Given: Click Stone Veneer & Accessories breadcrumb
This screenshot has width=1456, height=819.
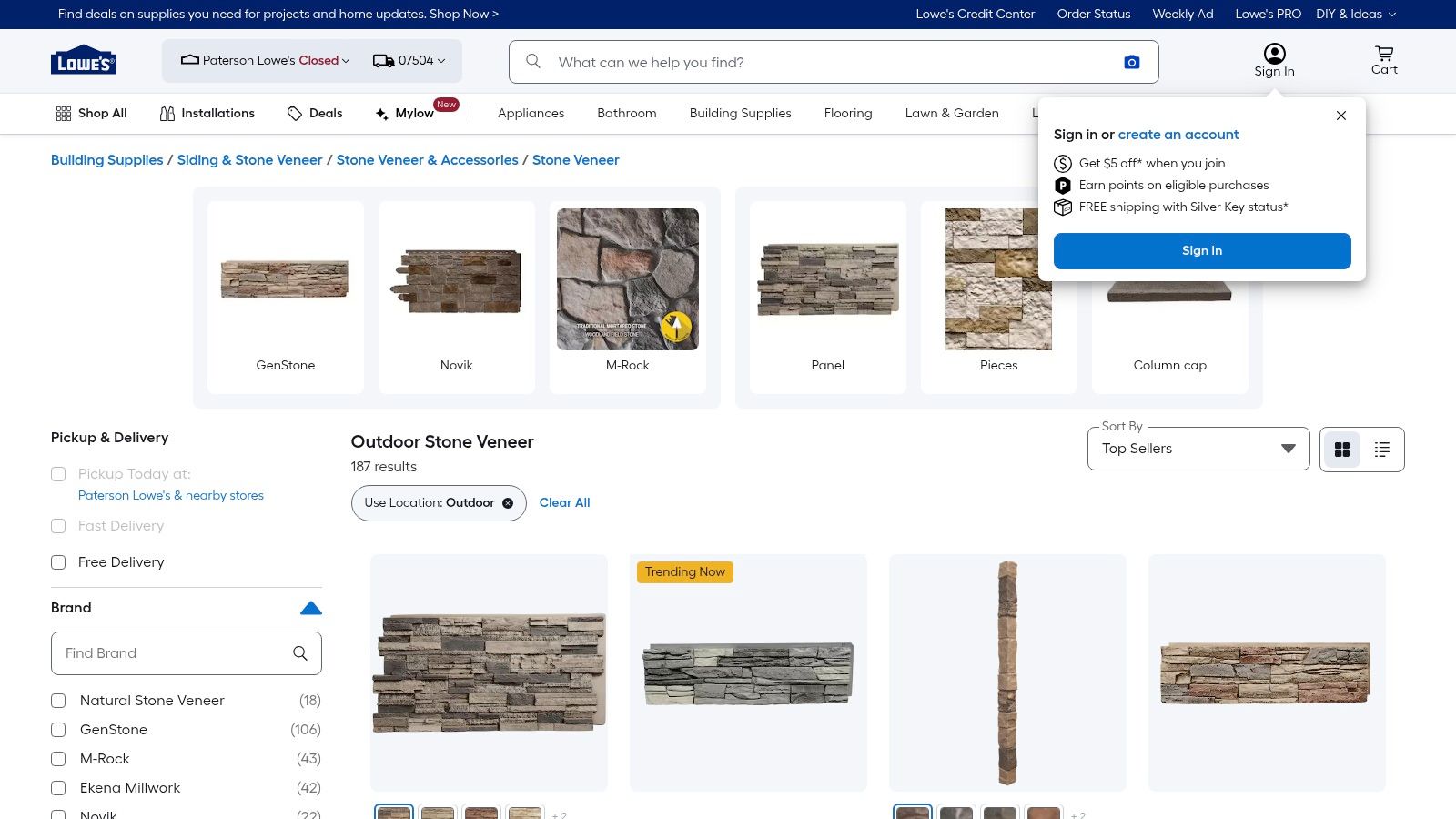Looking at the screenshot, I should click(x=427, y=160).
